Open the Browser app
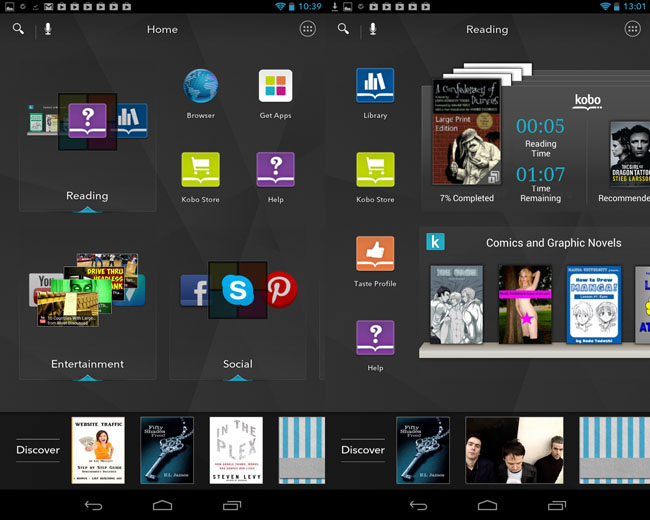This screenshot has width=650, height=520. (201, 94)
